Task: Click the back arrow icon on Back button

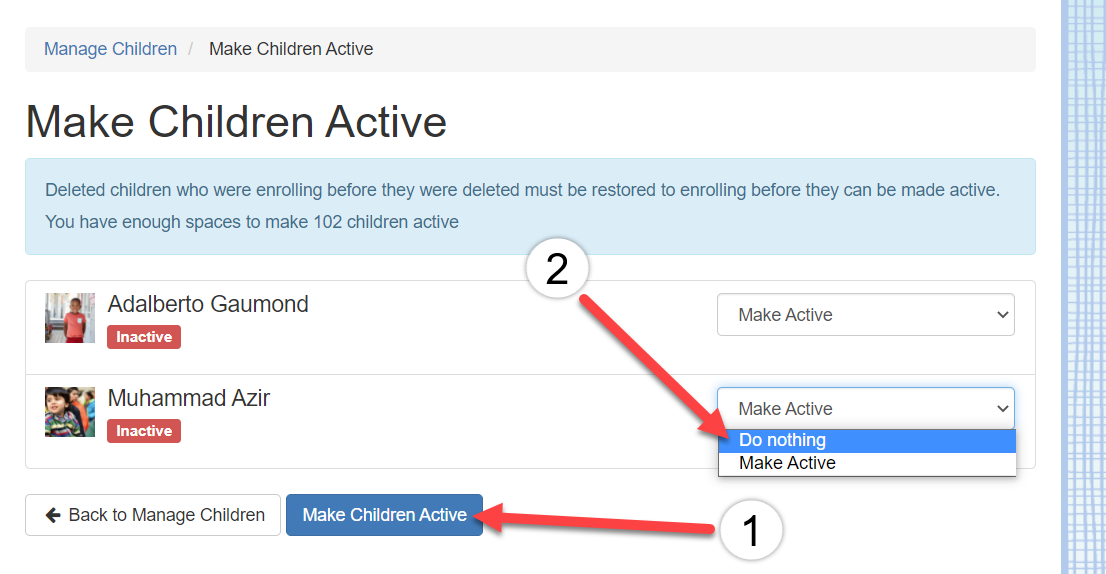Action: click(53, 515)
